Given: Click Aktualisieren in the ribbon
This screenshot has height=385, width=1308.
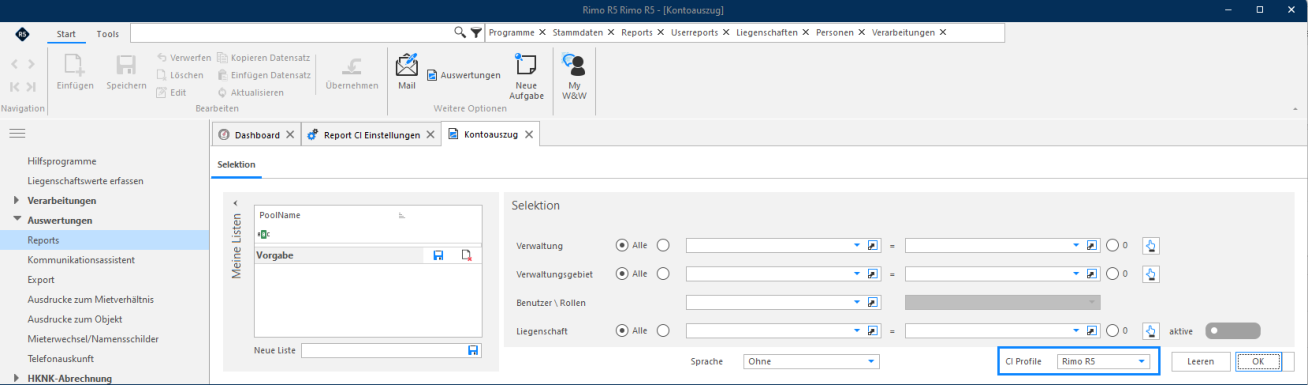Looking at the screenshot, I should tap(250, 92).
